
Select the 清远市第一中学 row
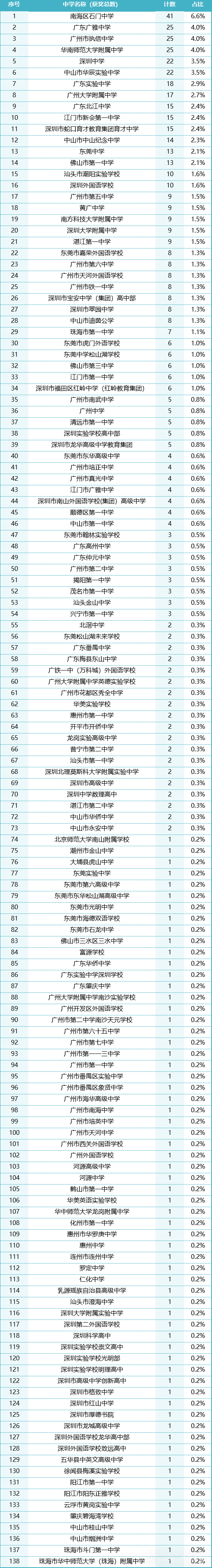pyautogui.click(x=106, y=422)
